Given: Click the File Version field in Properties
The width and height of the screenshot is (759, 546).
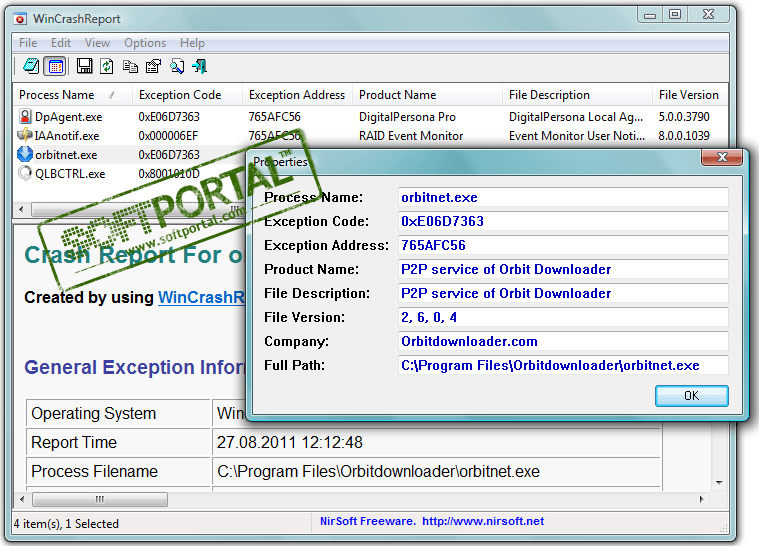Looking at the screenshot, I should [x=563, y=317].
